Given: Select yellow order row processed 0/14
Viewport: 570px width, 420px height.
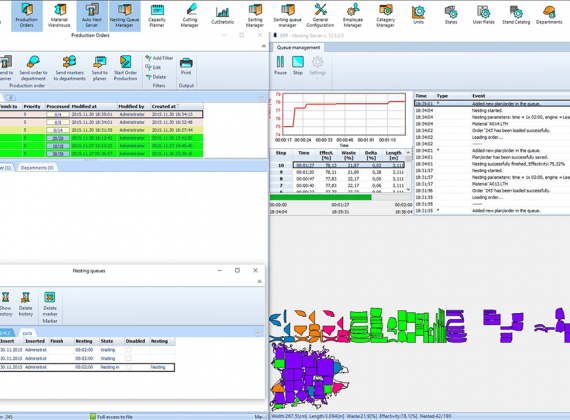Looking at the screenshot, I should 101,130.
